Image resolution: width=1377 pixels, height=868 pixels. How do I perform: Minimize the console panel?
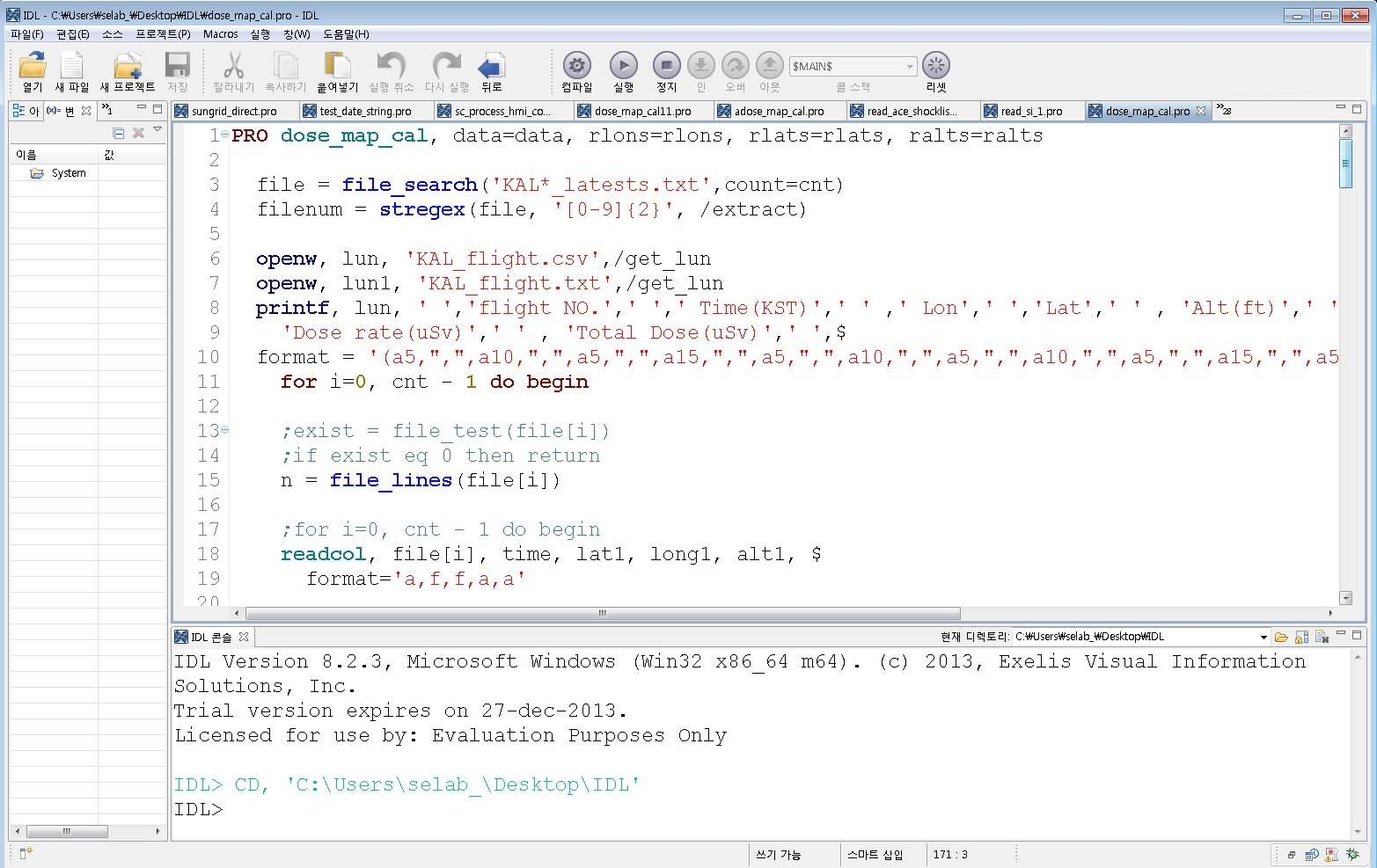click(x=1341, y=634)
